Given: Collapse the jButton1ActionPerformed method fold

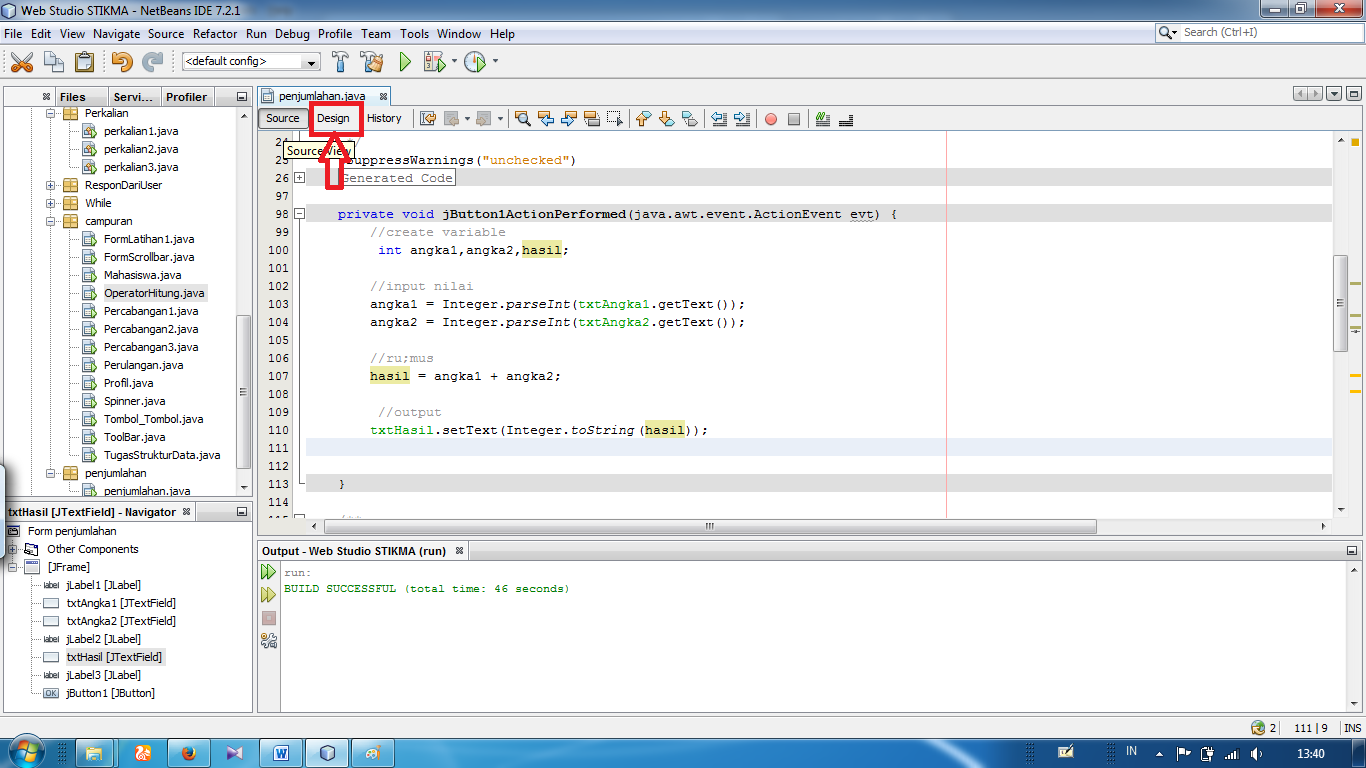Looking at the screenshot, I should point(300,213).
